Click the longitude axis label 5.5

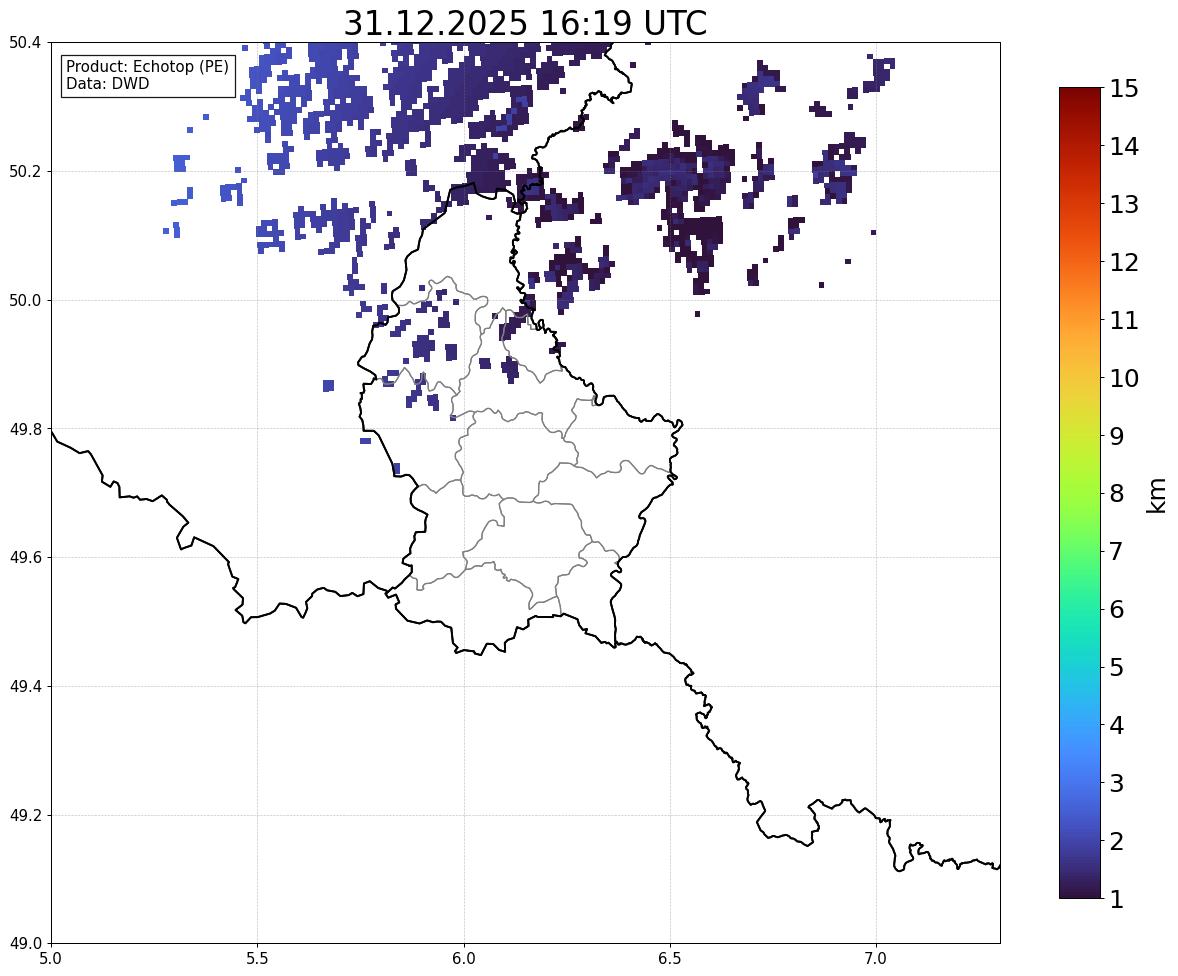258,959
